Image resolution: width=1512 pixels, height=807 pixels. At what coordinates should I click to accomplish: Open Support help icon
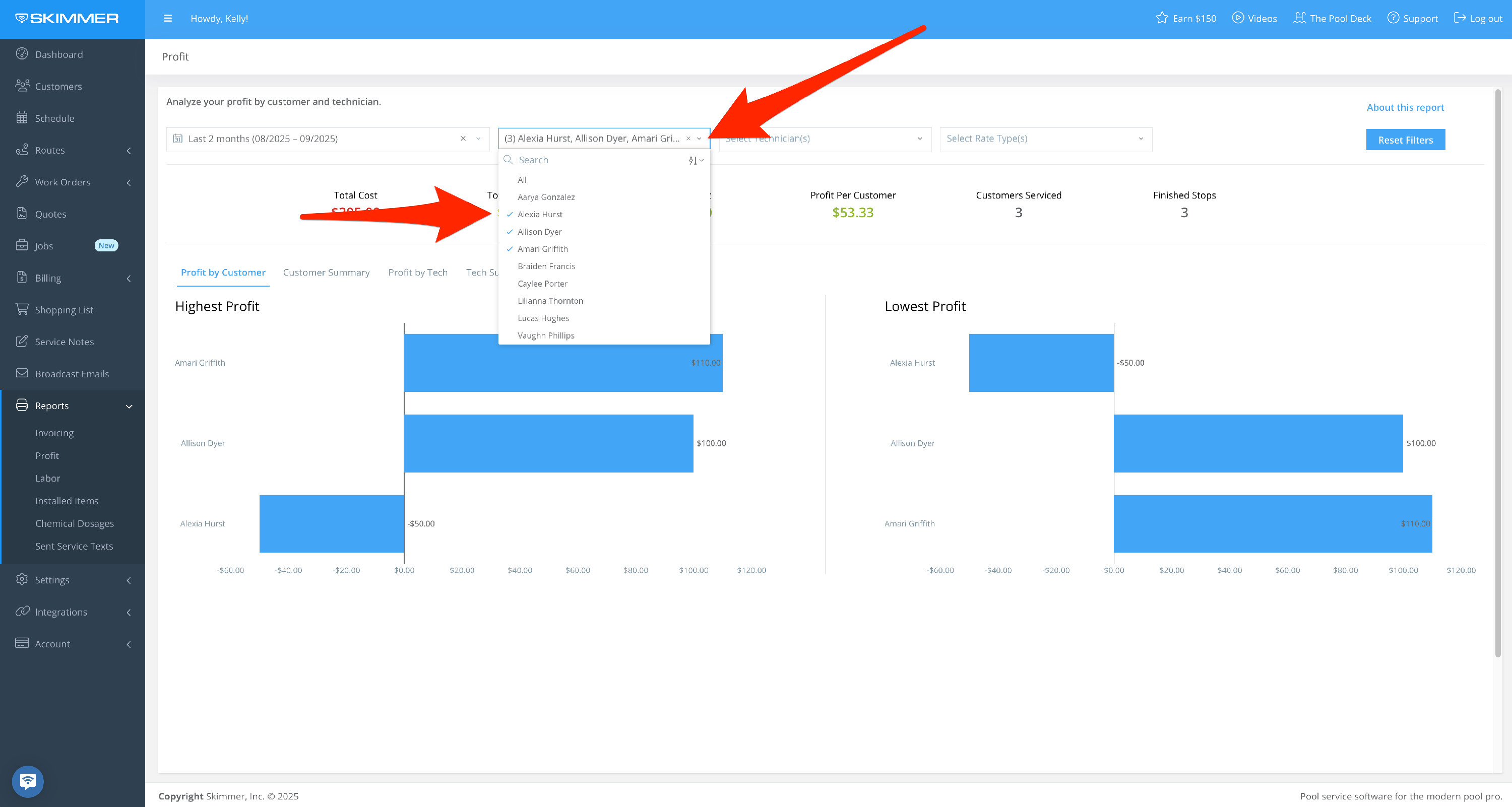click(1393, 18)
